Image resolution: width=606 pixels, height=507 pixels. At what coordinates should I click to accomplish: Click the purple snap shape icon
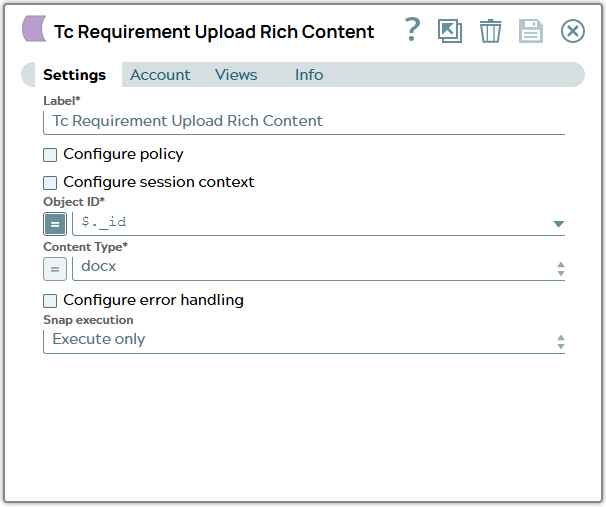click(34, 29)
